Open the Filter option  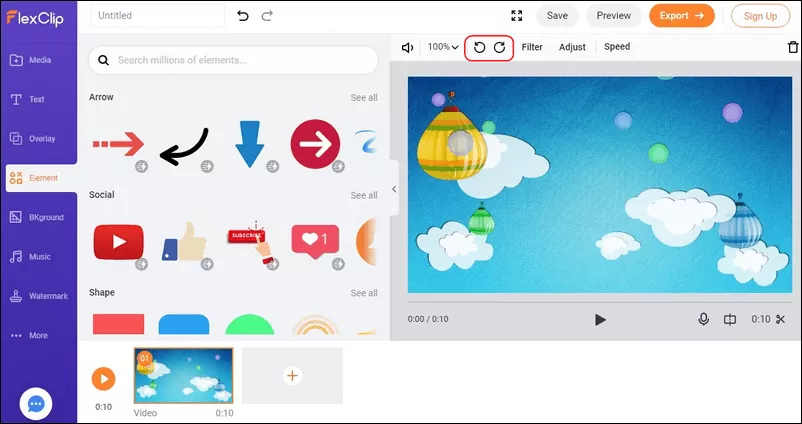[532, 47]
